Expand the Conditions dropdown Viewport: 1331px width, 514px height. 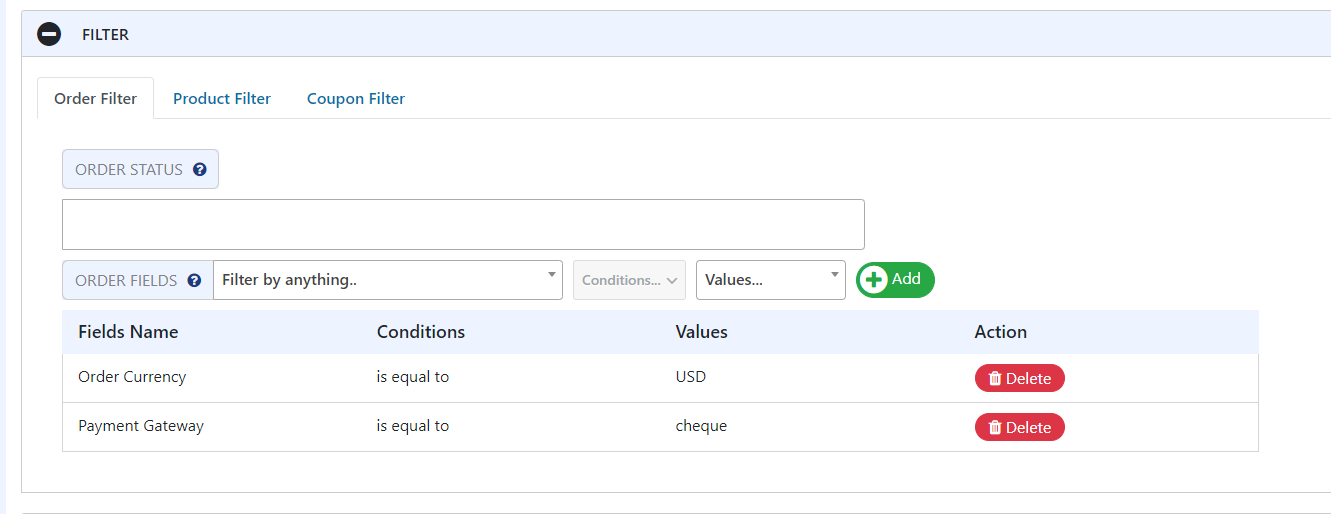point(629,280)
